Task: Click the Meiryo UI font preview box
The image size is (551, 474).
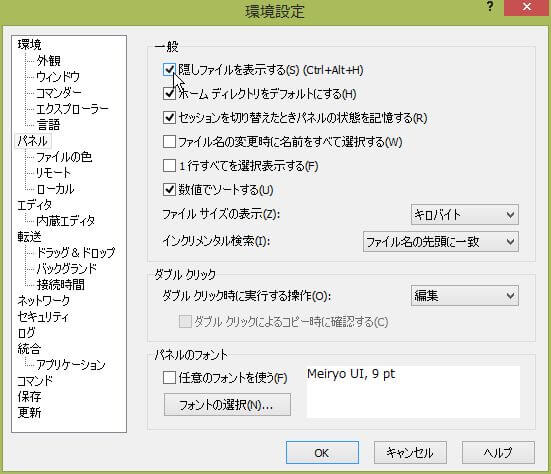Action: click(x=413, y=392)
